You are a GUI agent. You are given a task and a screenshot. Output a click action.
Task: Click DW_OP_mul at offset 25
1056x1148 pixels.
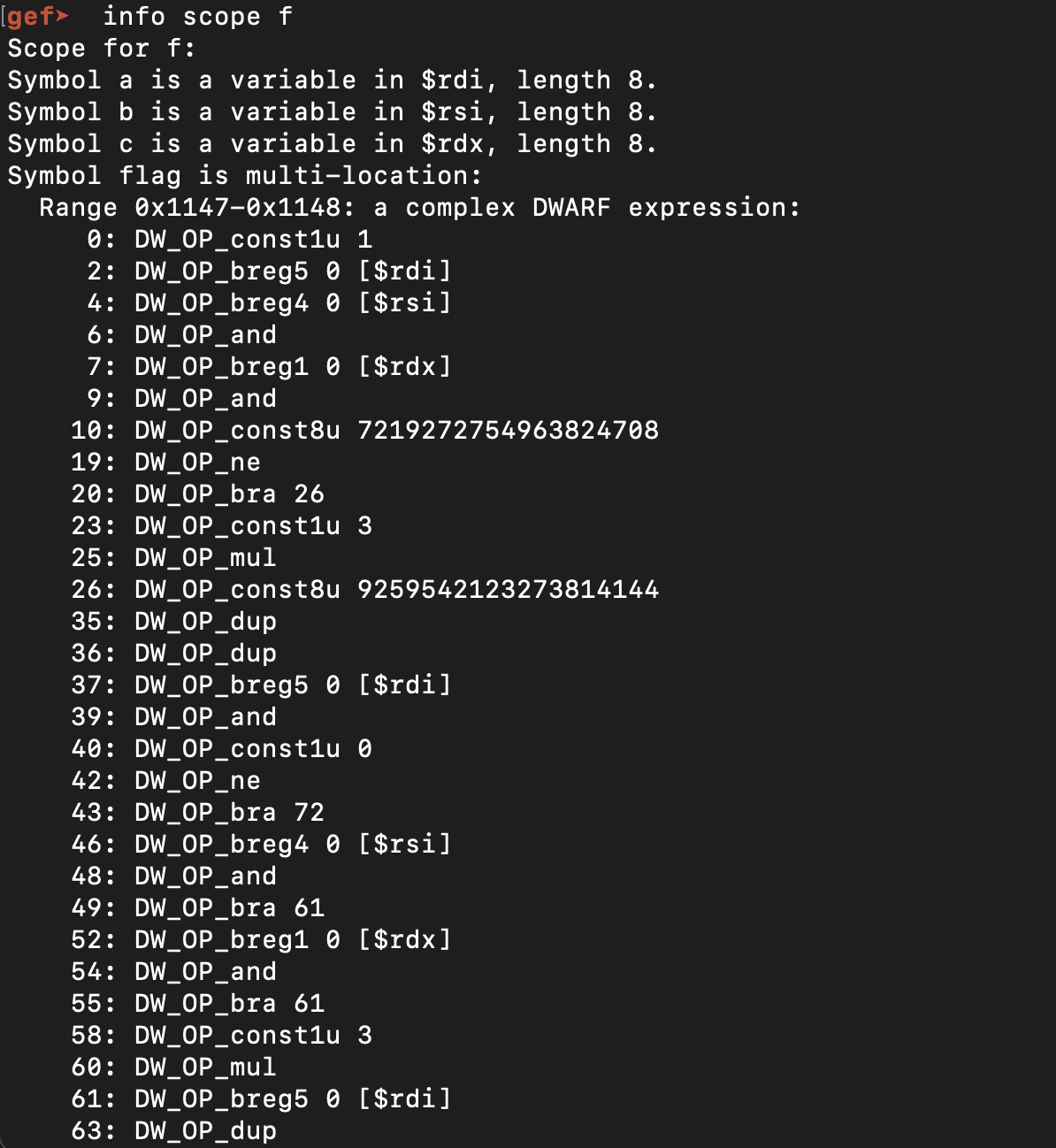click(x=205, y=558)
